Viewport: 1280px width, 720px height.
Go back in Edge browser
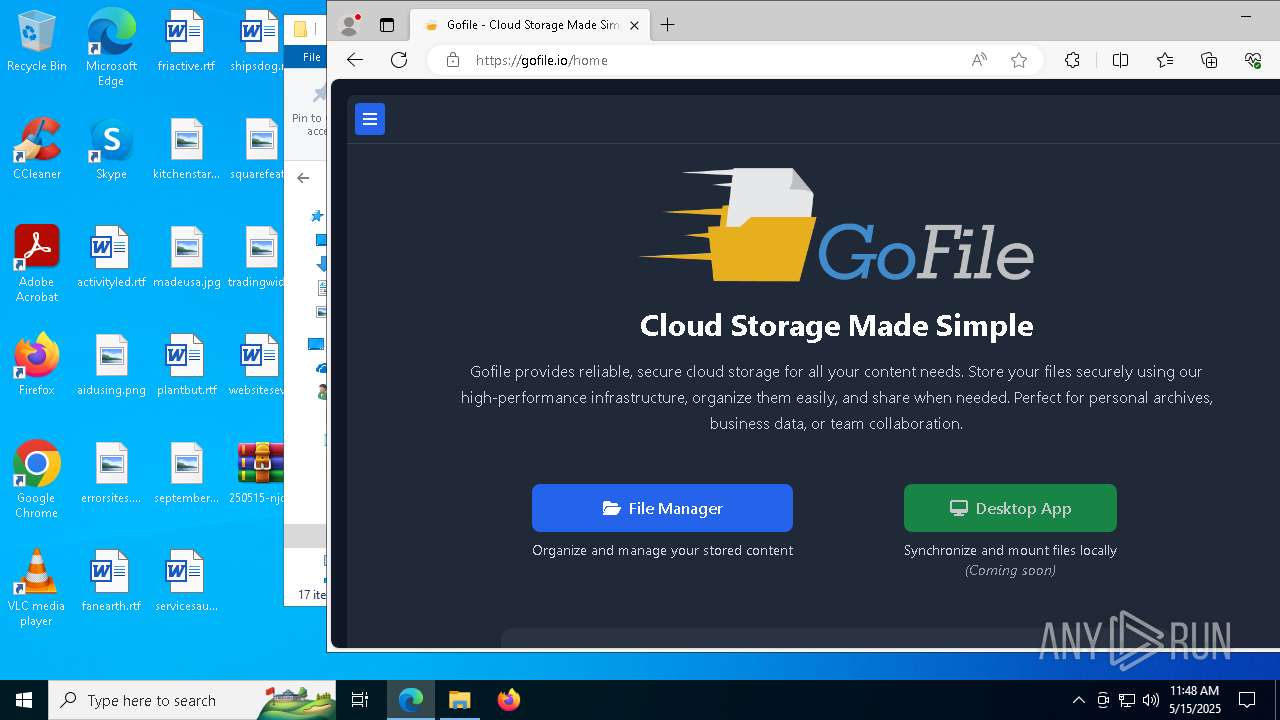click(x=355, y=60)
